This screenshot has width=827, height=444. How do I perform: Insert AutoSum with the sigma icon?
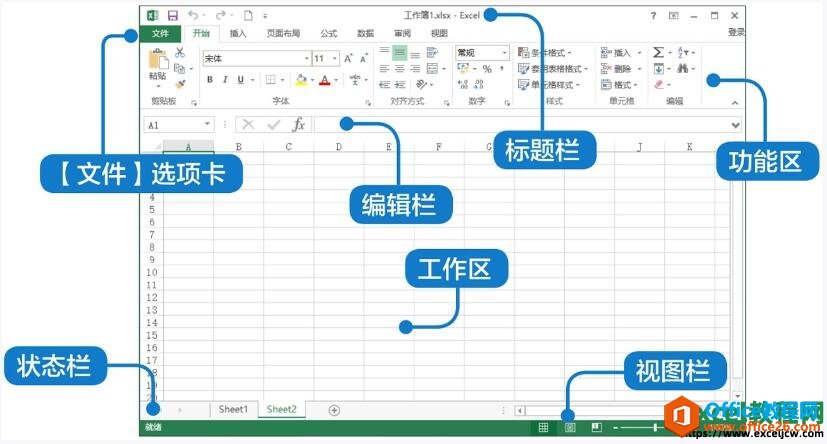[x=658, y=52]
